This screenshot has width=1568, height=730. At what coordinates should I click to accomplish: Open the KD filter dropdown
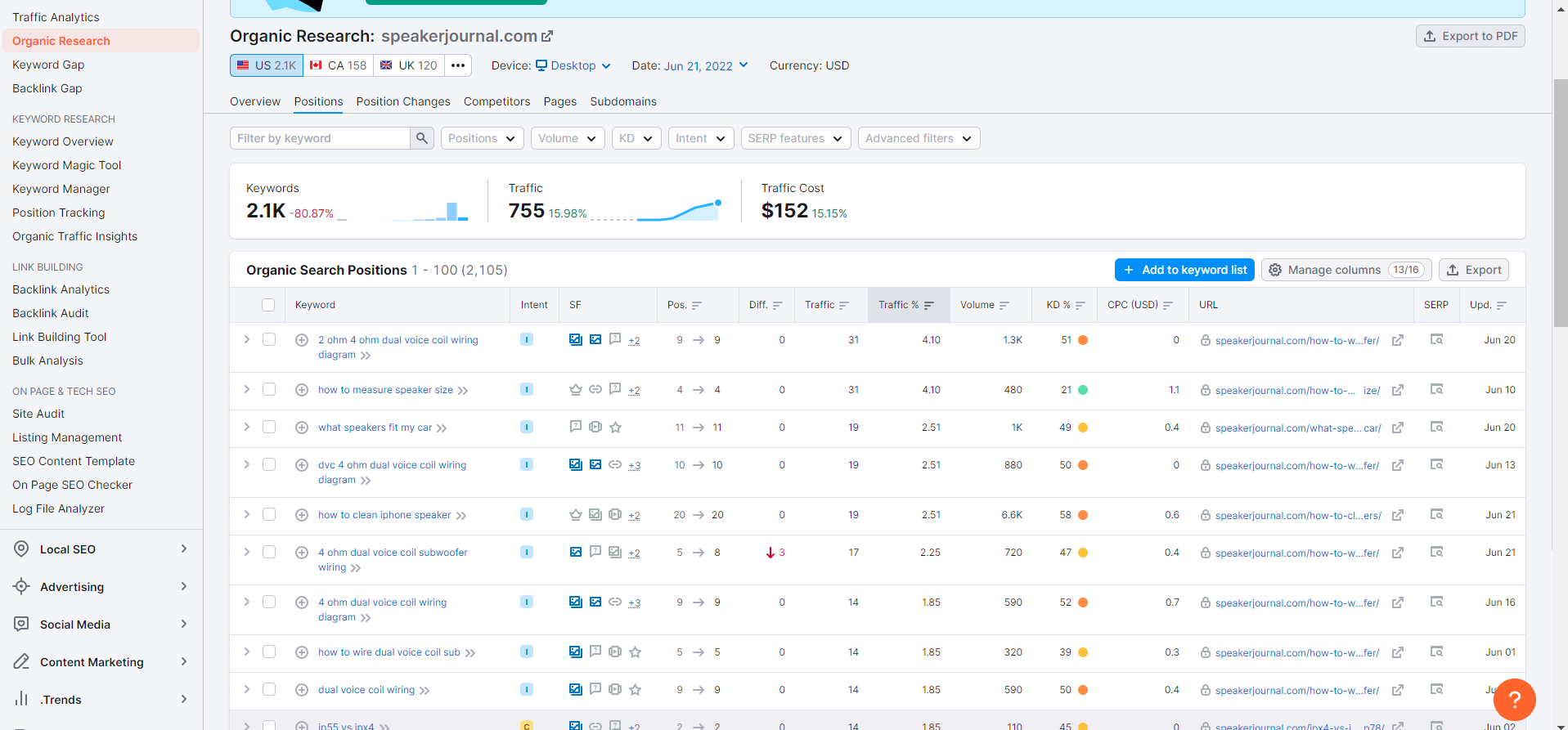pos(636,138)
